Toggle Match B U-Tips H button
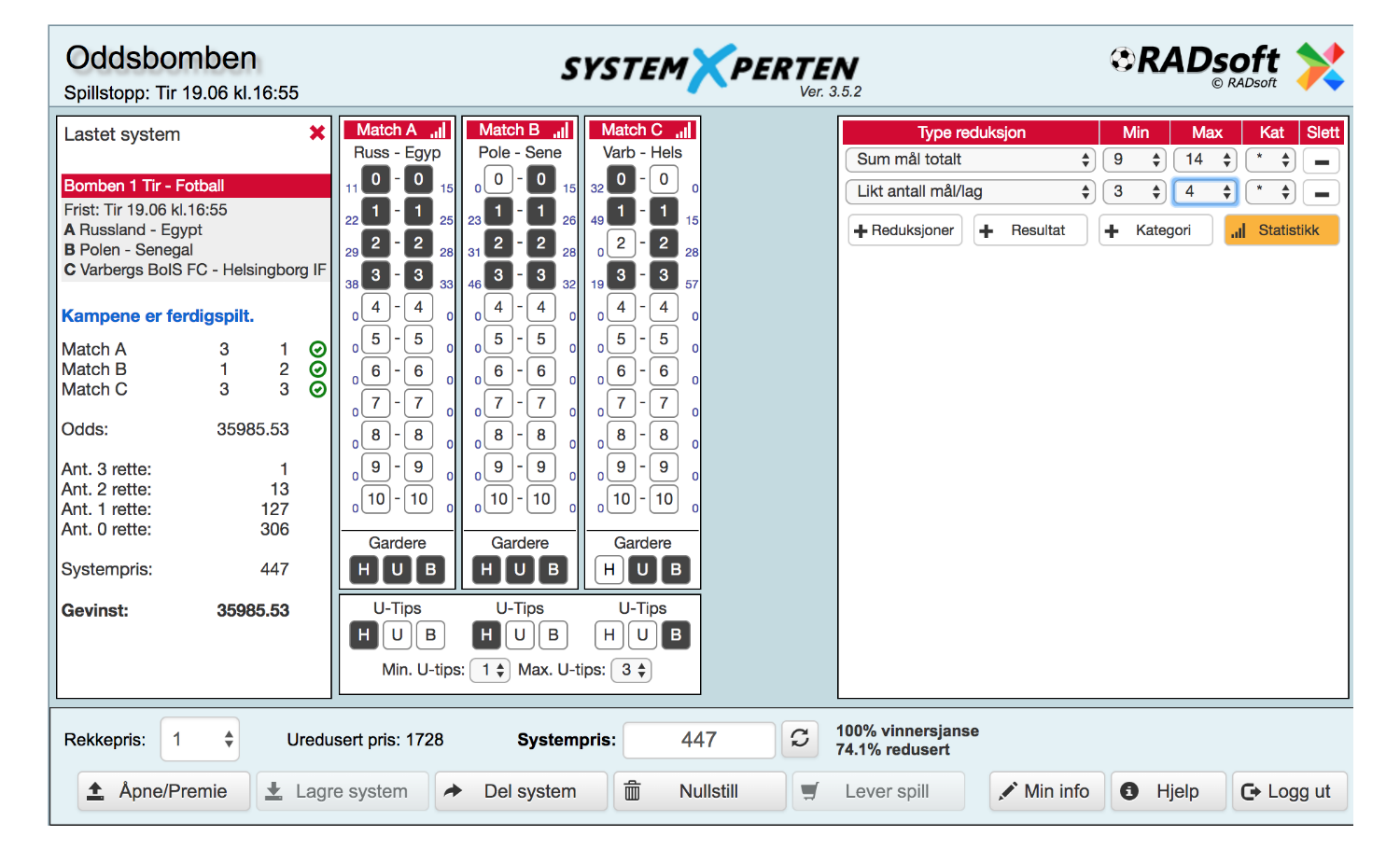This screenshot has width=1400, height=849. [x=487, y=634]
